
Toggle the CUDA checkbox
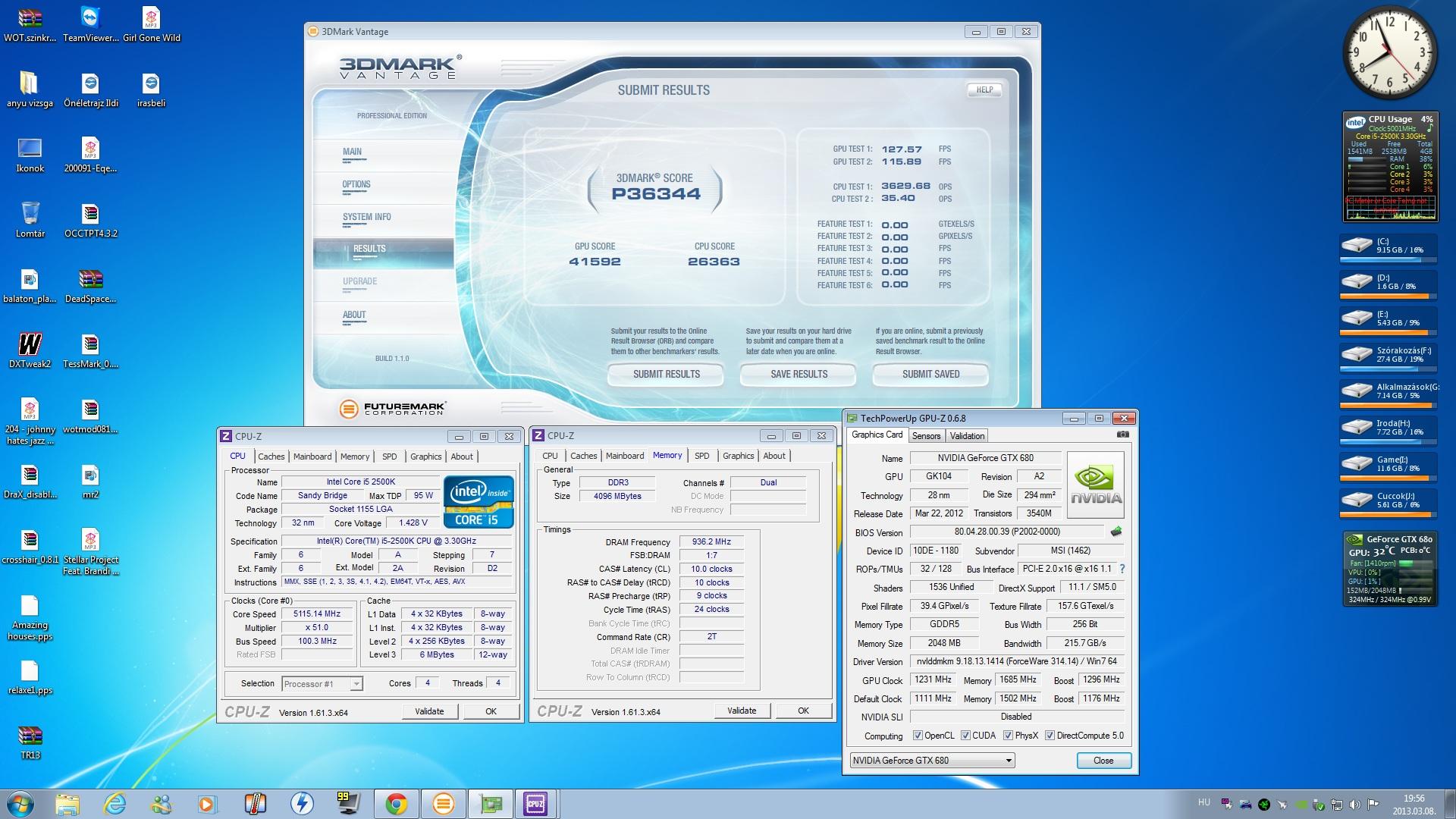coord(965,736)
